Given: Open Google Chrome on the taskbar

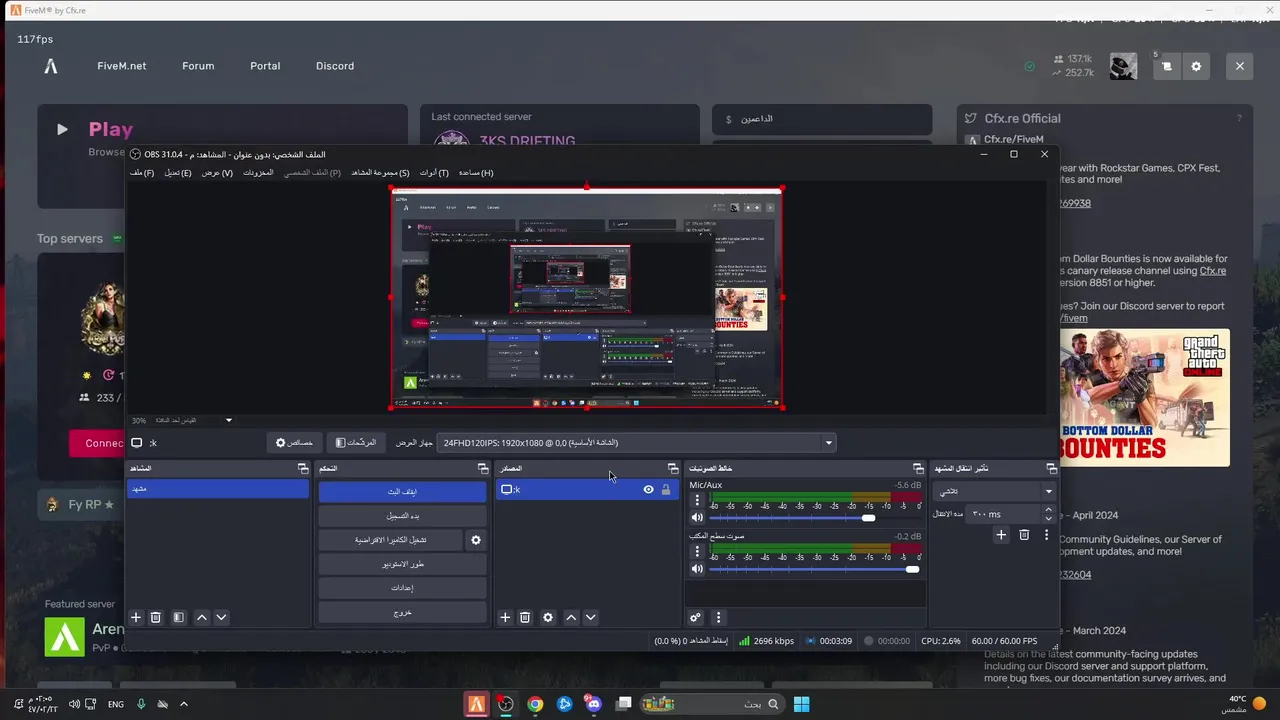Looking at the screenshot, I should [x=535, y=704].
